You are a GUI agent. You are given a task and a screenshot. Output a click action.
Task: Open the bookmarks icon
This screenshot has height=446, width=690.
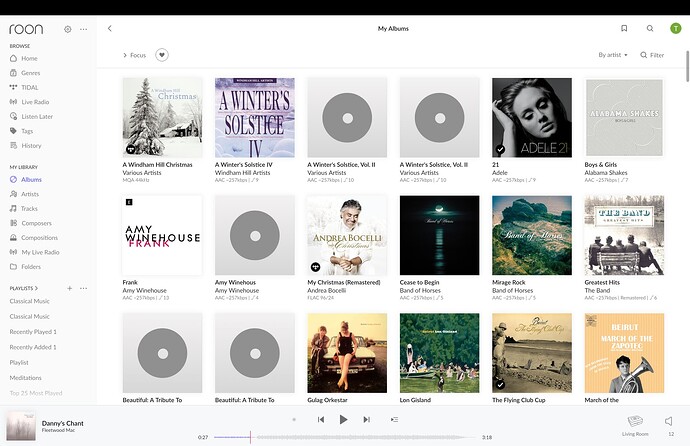(624, 28)
